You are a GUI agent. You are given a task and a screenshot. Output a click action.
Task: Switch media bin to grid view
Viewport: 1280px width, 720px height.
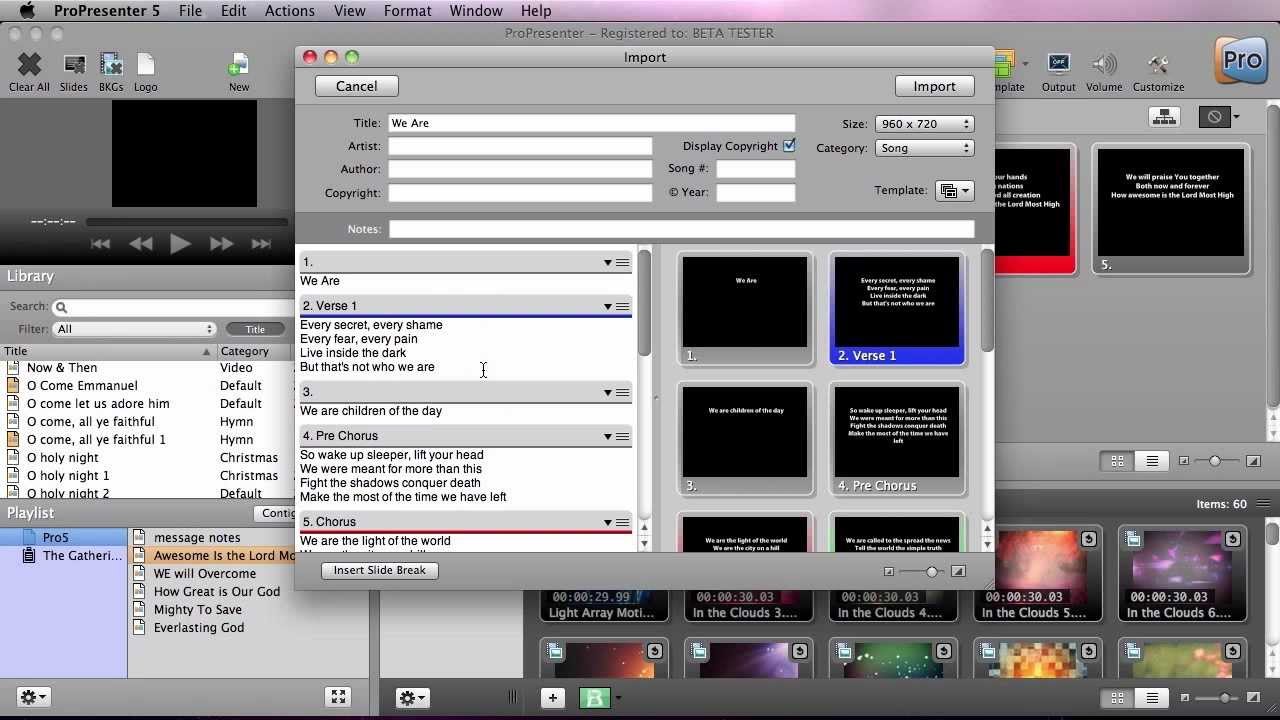[x=1117, y=698]
